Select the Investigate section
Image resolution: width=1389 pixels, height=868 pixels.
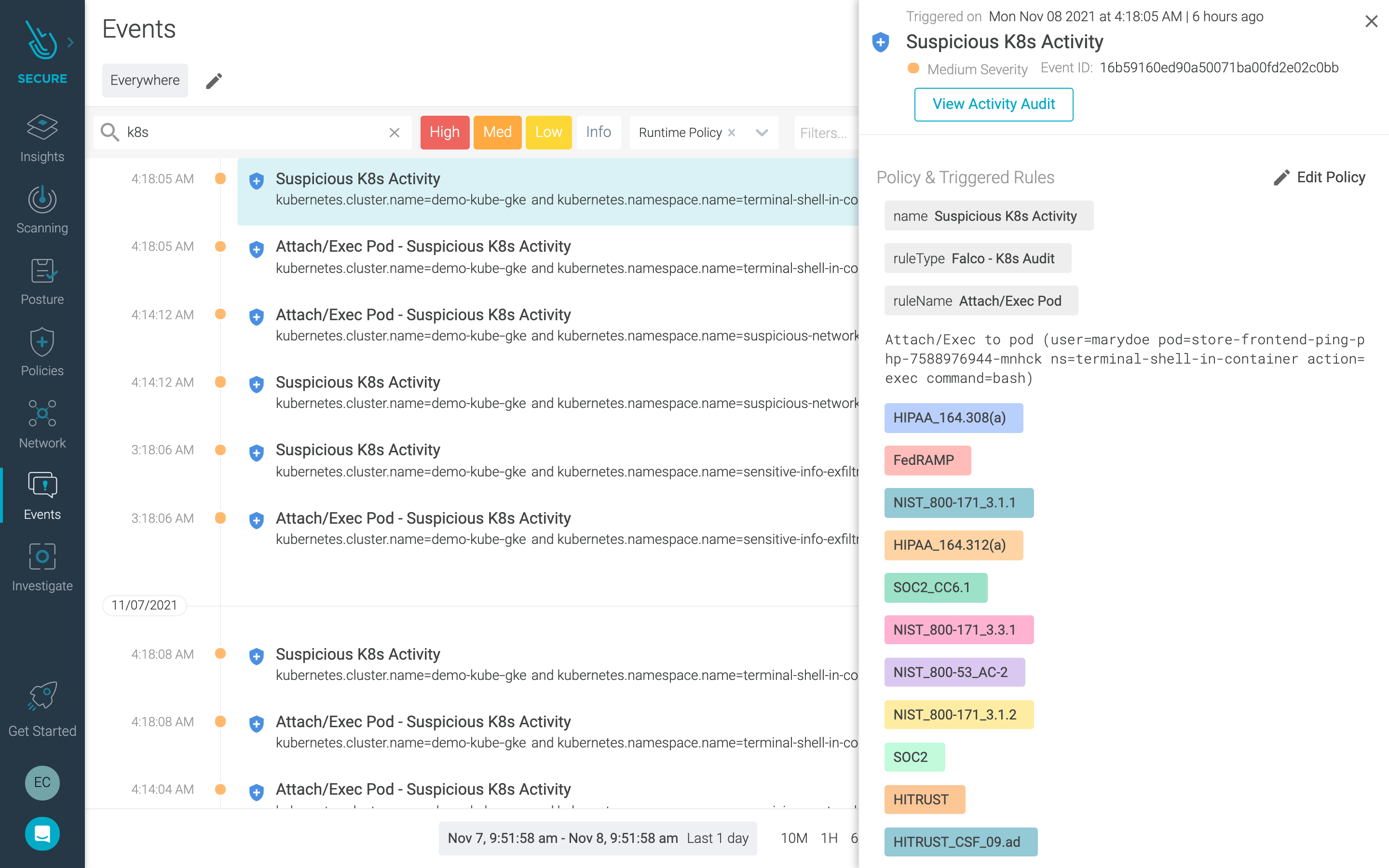point(42,567)
